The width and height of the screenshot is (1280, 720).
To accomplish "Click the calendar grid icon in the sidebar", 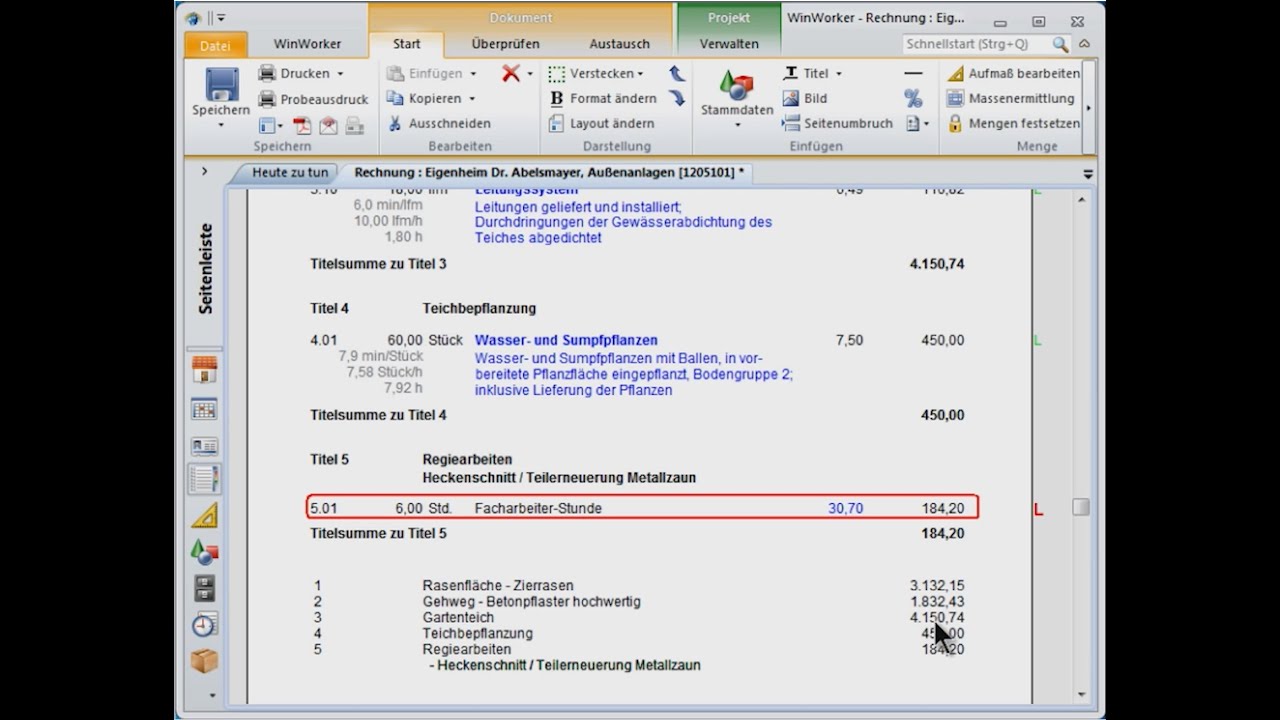I will [204, 409].
